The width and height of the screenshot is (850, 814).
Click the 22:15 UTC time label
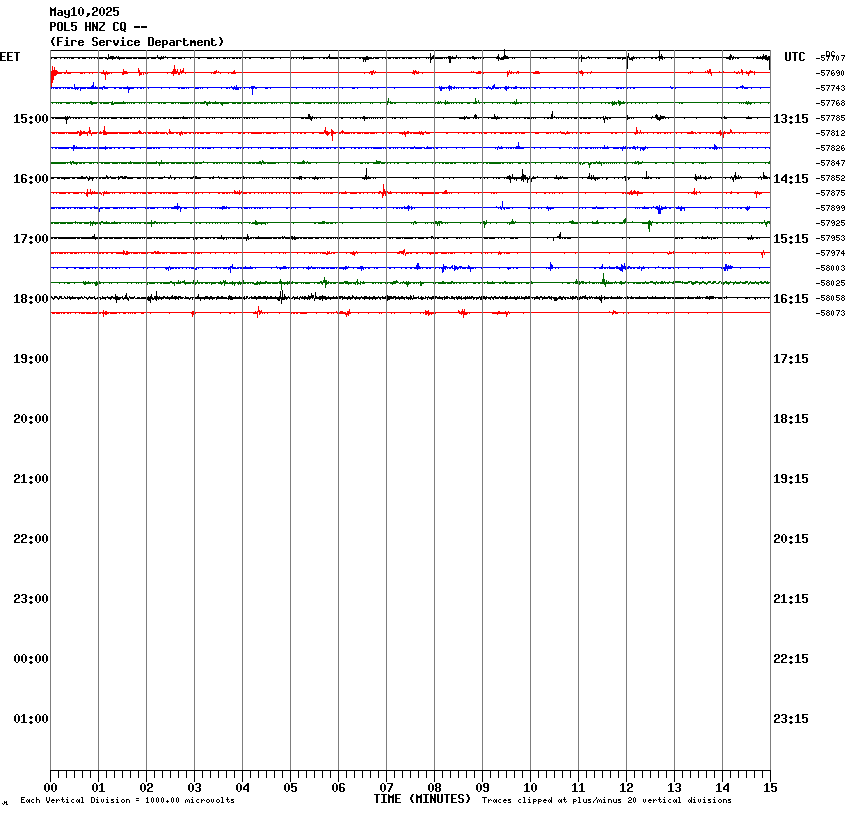coord(790,659)
